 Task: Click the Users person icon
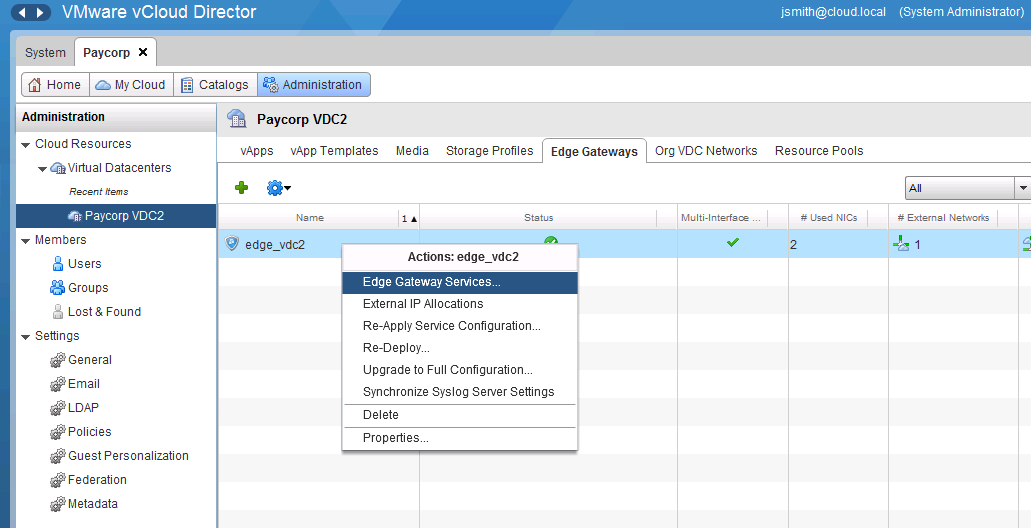(58, 264)
